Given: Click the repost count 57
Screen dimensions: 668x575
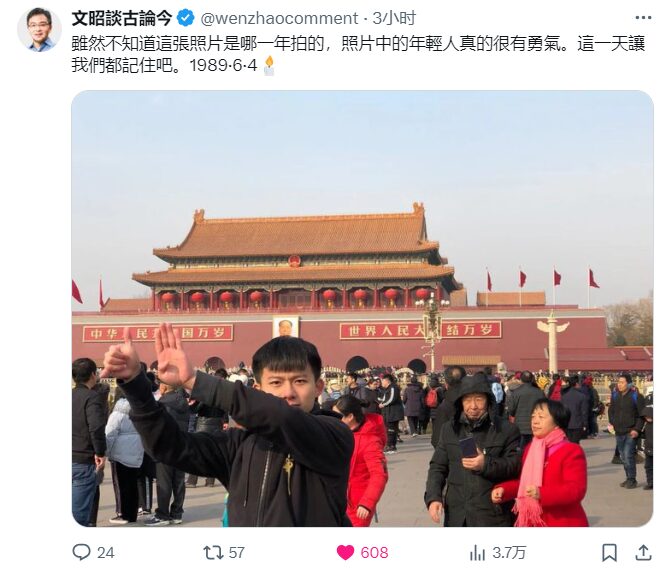Looking at the screenshot, I should (236, 553).
